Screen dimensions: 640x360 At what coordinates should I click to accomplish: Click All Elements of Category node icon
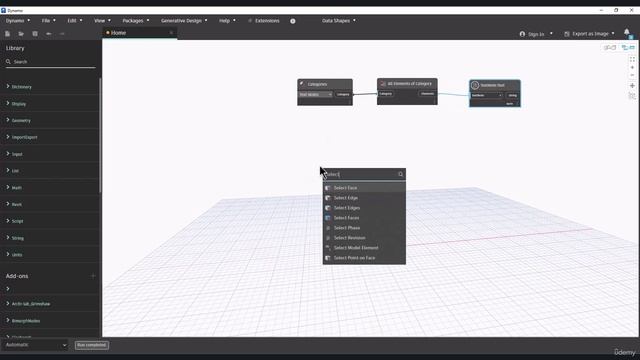click(x=382, y=84)
